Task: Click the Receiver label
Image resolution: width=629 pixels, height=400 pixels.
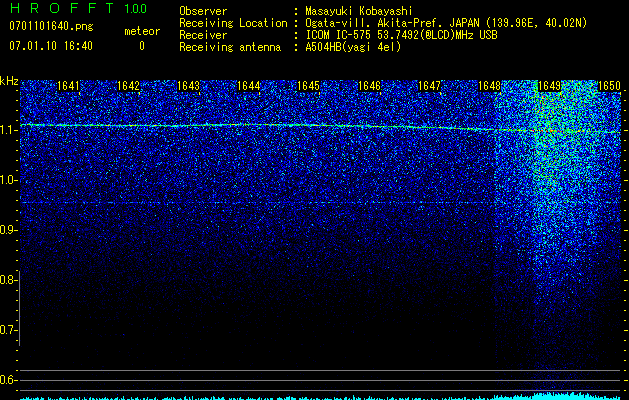Action: point(203,35)
